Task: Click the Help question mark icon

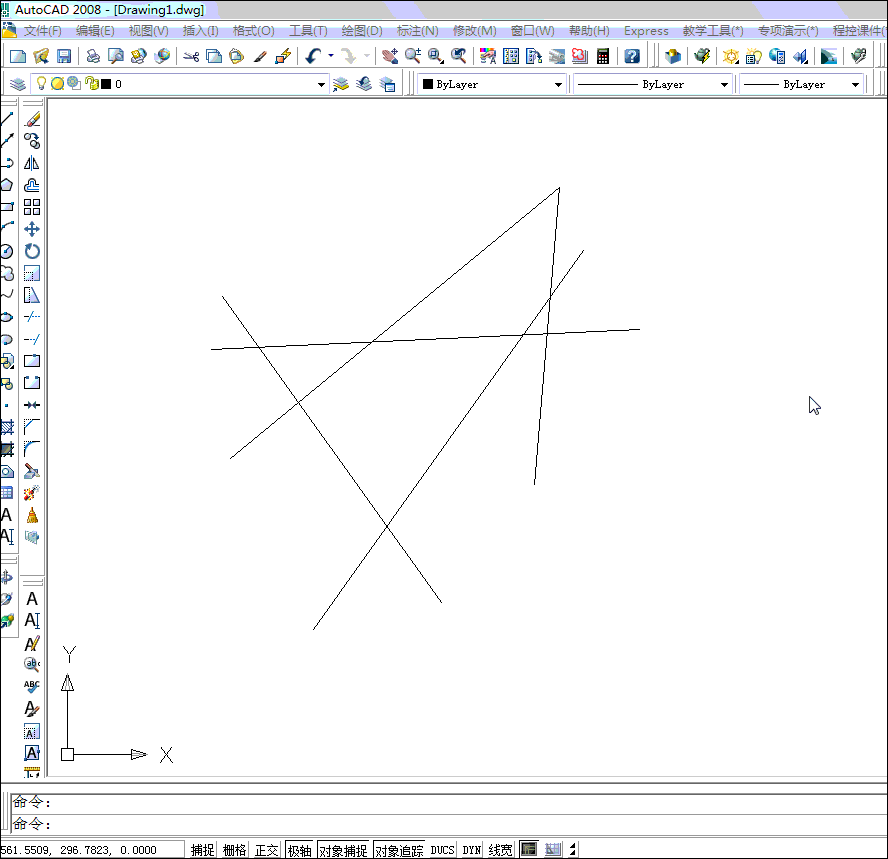Action: click(x=631, y=56)
